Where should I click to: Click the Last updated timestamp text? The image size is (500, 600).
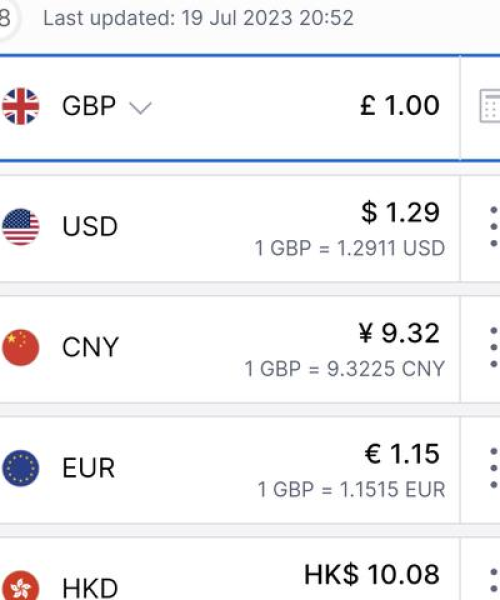[x=199, y=18]
